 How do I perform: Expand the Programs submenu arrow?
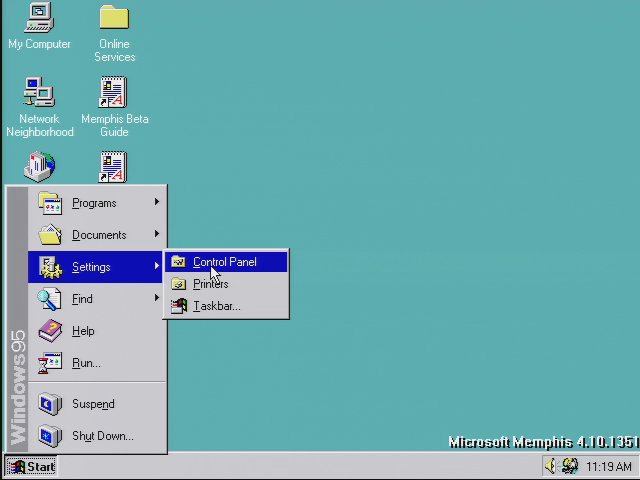(157, 202)
